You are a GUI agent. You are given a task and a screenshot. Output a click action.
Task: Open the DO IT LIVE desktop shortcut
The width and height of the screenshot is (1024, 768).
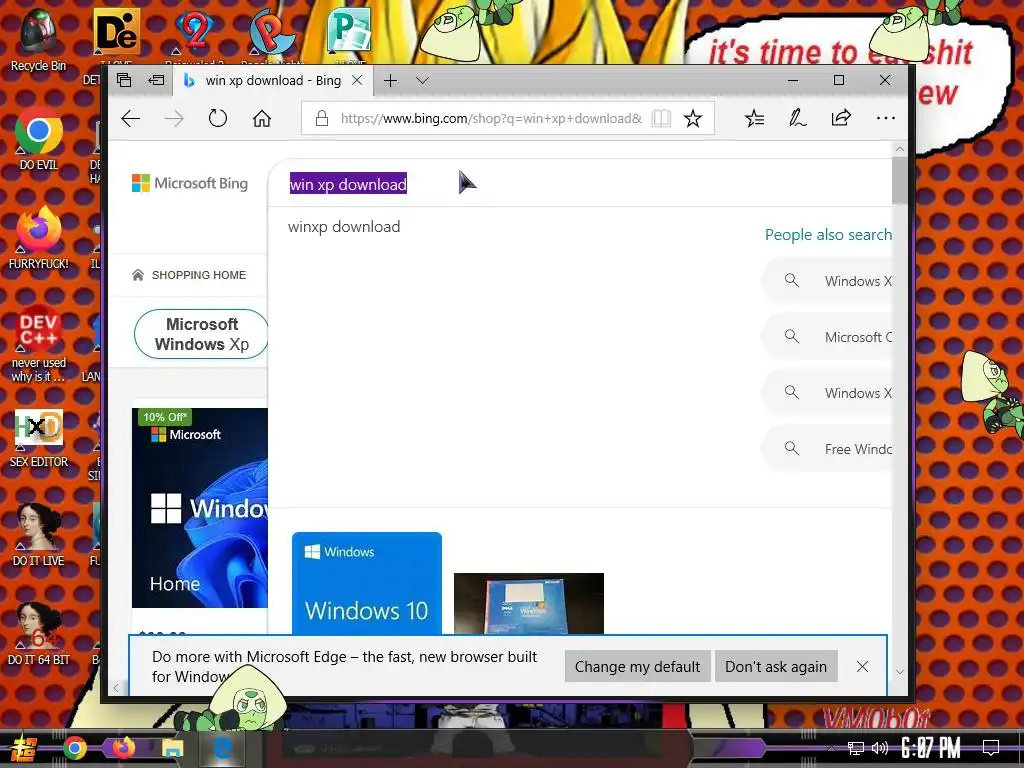click(39, 536)
